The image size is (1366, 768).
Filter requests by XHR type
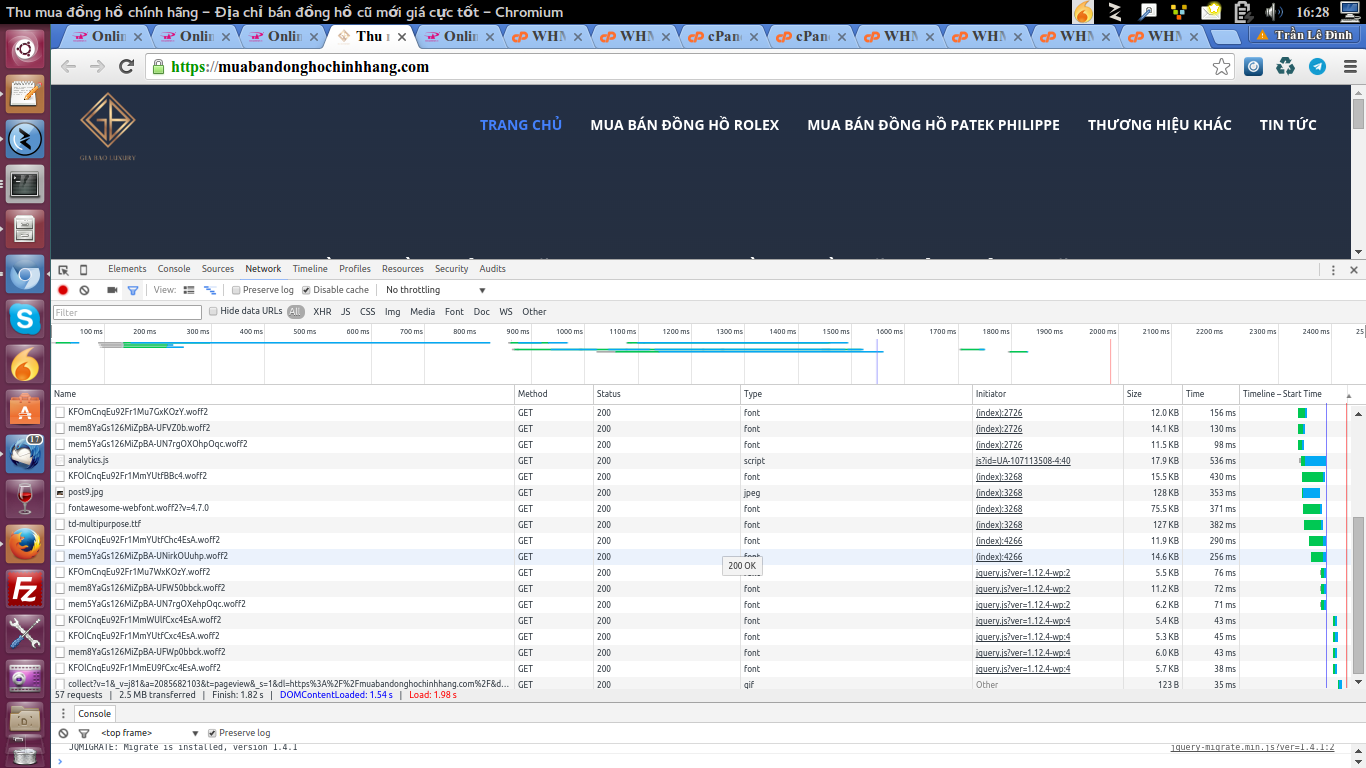point(322,312)
